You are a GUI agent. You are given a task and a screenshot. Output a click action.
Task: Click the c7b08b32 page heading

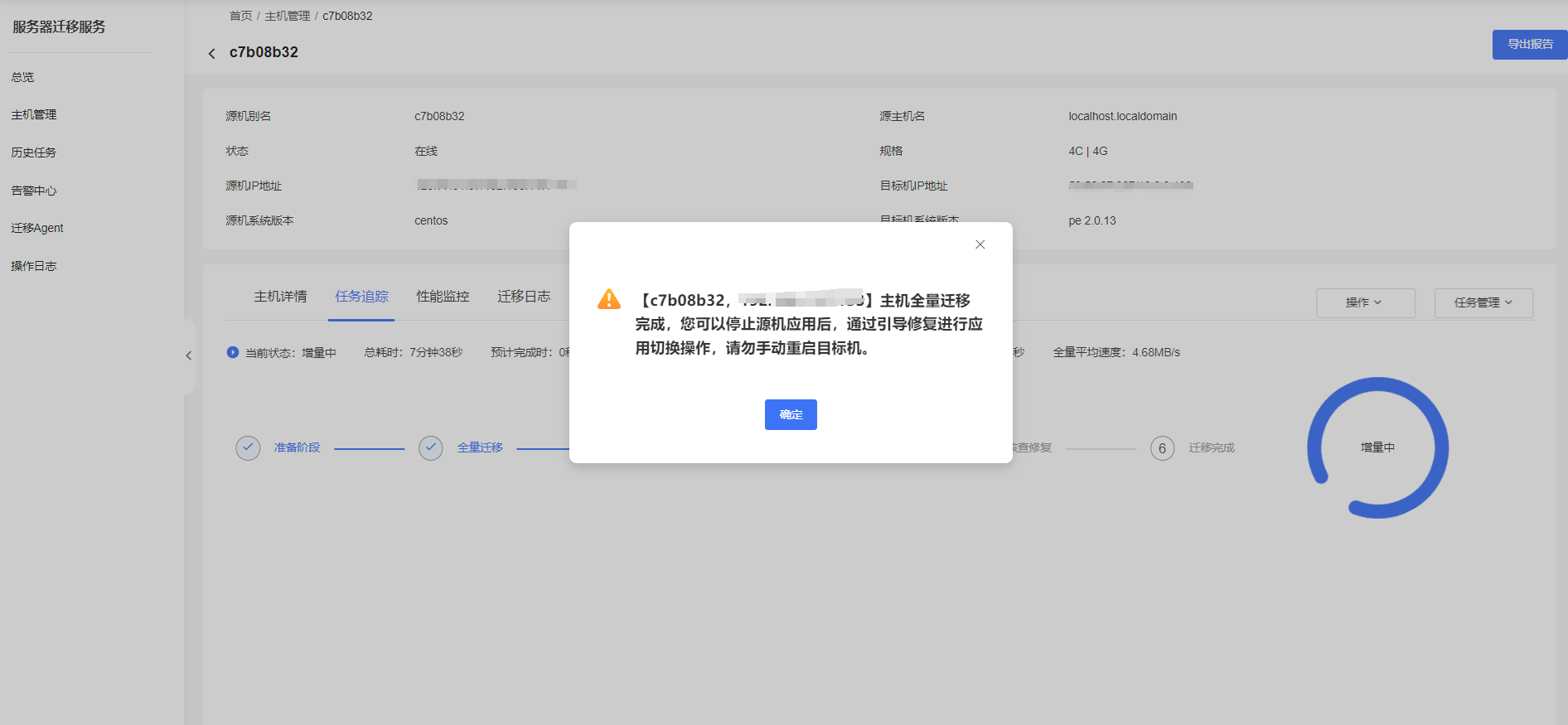[264, 52]
